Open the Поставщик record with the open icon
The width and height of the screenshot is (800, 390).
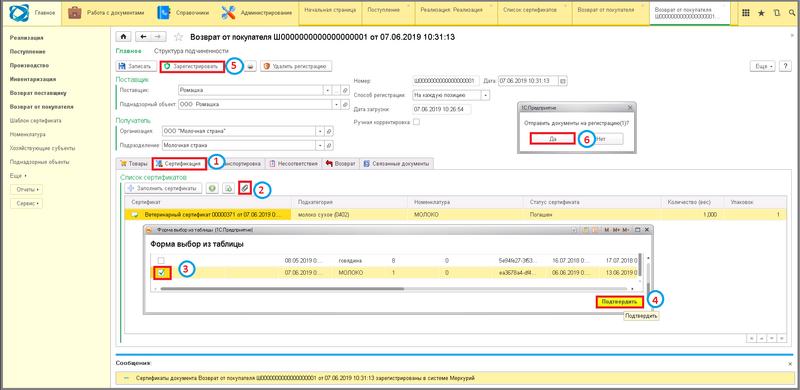pos(345,90)
